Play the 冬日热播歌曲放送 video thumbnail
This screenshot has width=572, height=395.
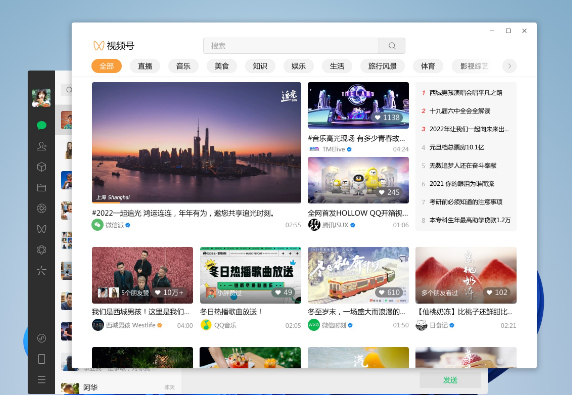click(250, 275)
